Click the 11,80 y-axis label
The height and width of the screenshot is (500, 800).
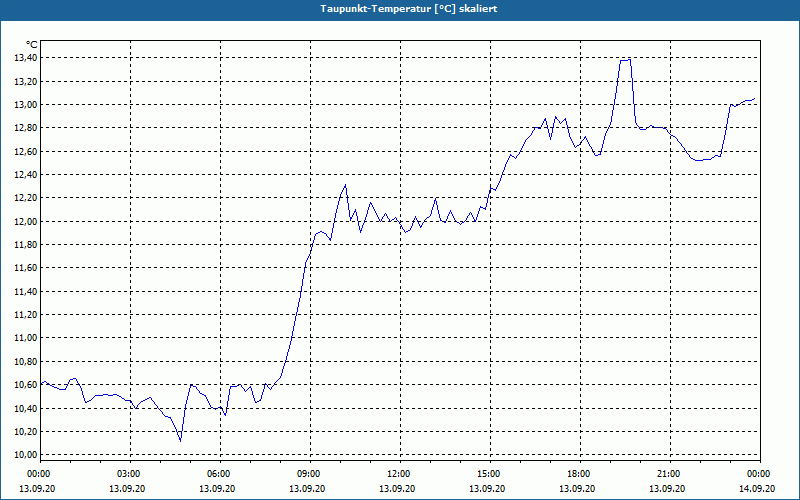pyautogui.click(x=25, y=245)
